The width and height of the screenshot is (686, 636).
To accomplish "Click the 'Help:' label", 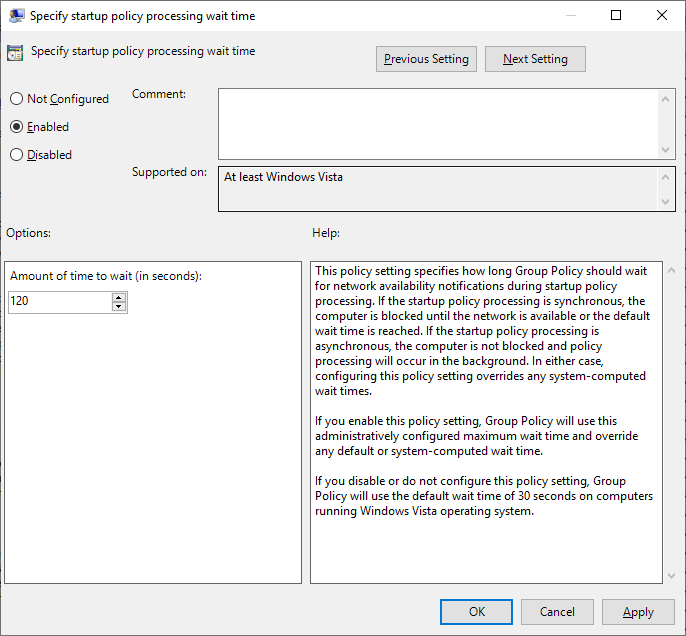I will [x=326, y=233].
